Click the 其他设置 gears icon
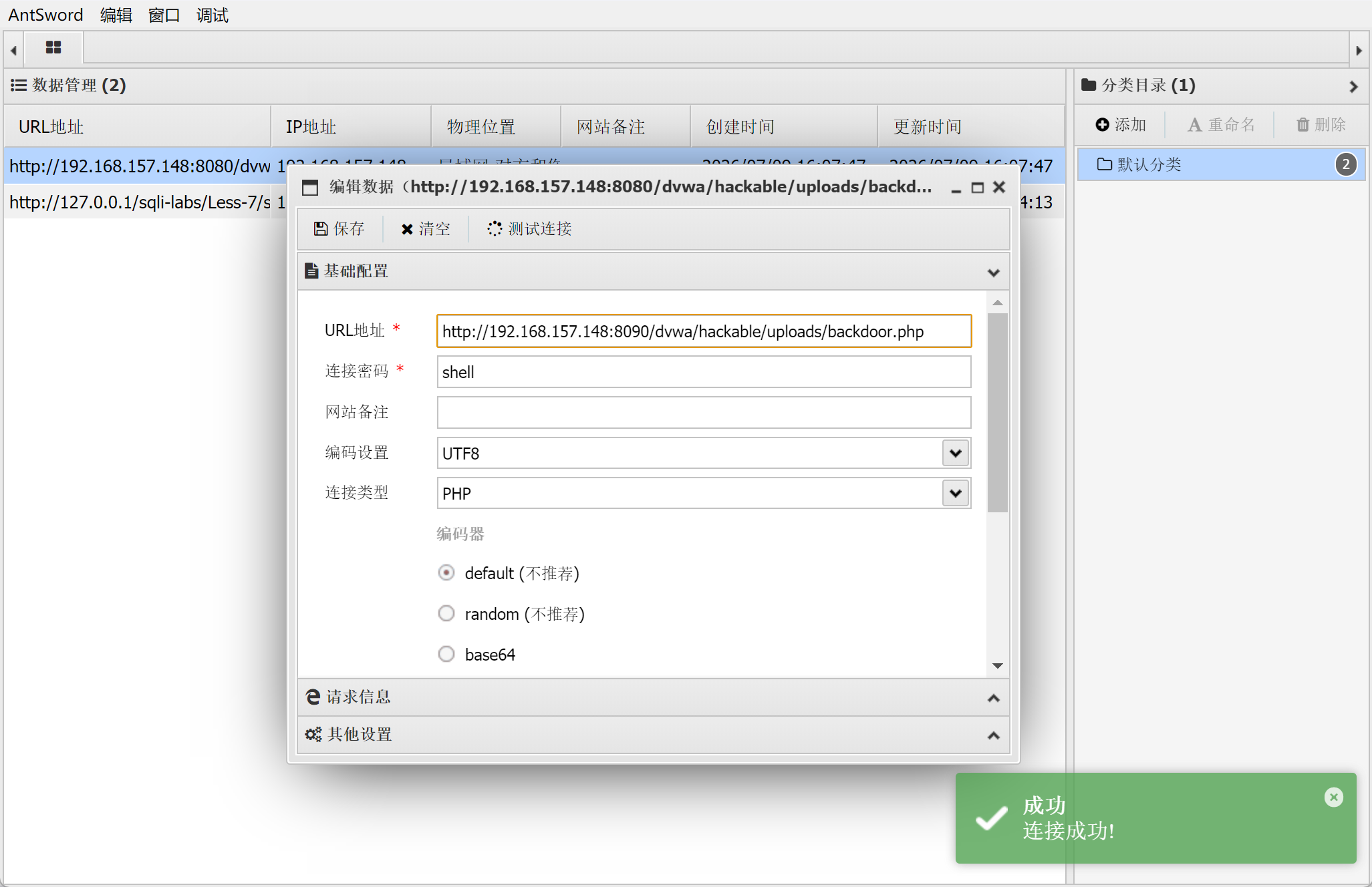The image size is (1372, 887). (x=313, y=734)
